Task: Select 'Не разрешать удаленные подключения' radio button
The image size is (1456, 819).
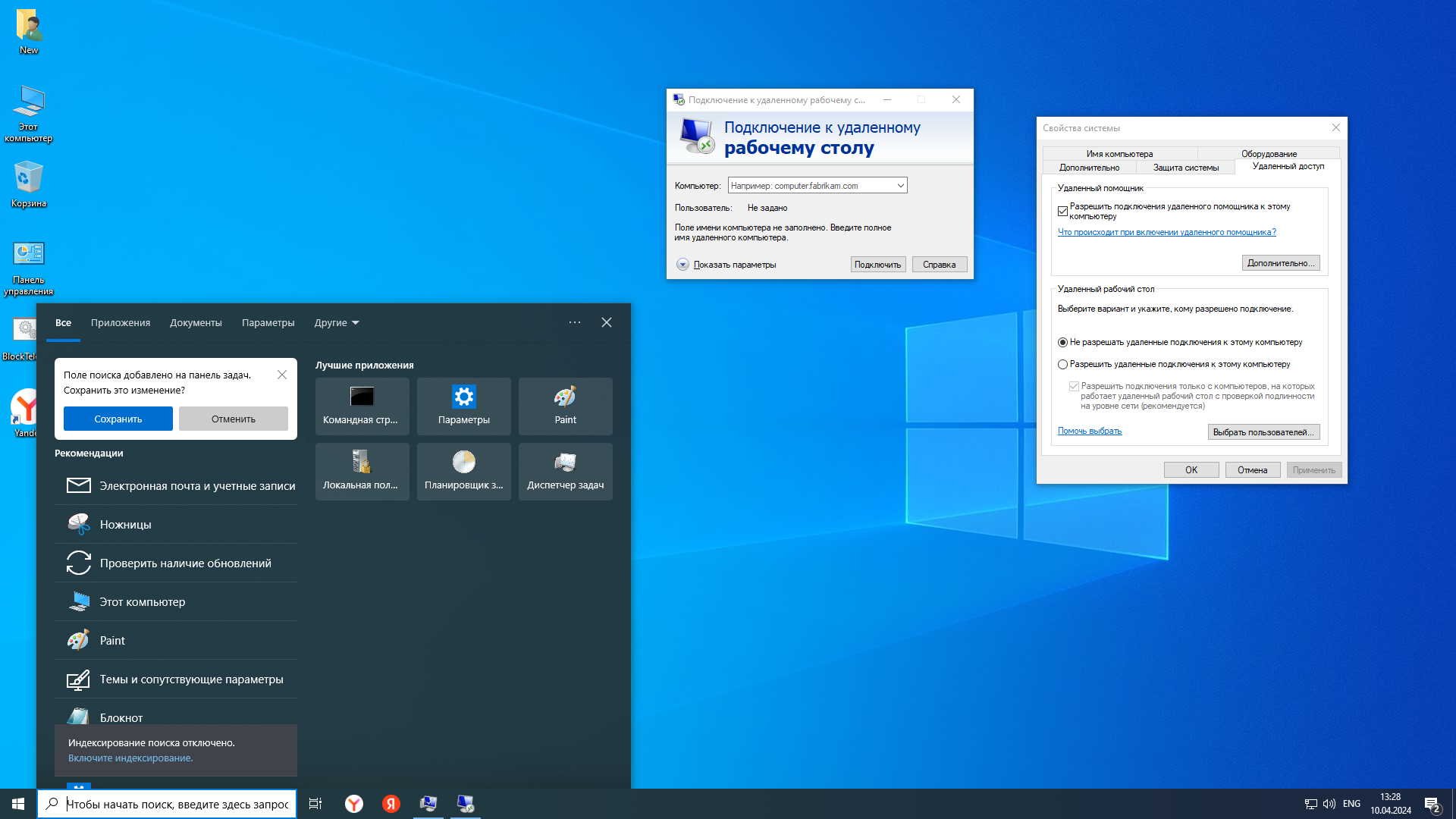Action: [x=1062, y=342]
